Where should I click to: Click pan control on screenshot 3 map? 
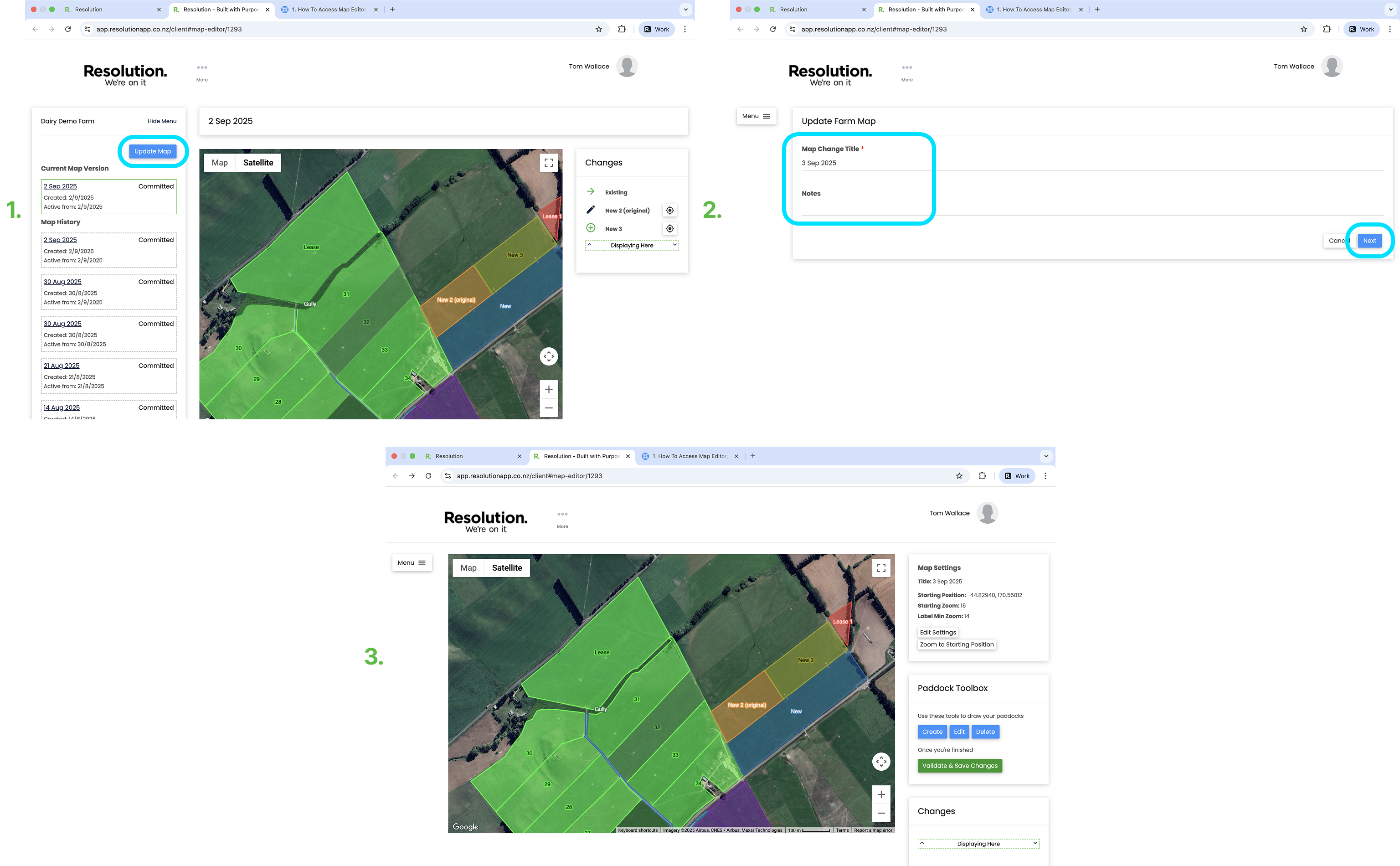pos(881,762)
